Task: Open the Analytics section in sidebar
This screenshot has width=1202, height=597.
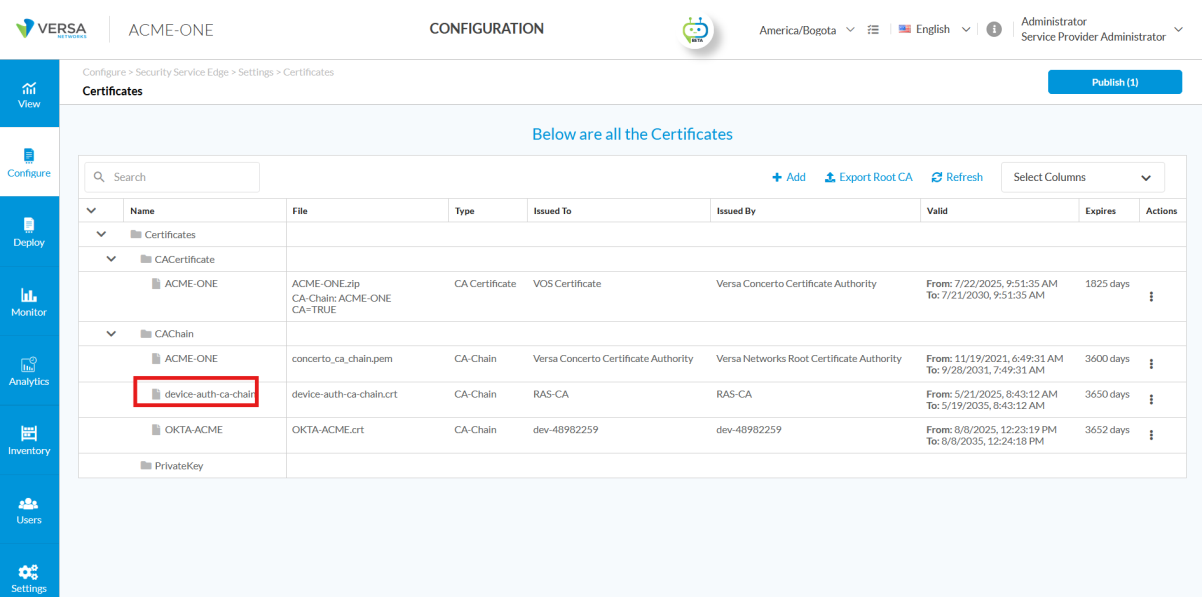Action: [29, 371]
